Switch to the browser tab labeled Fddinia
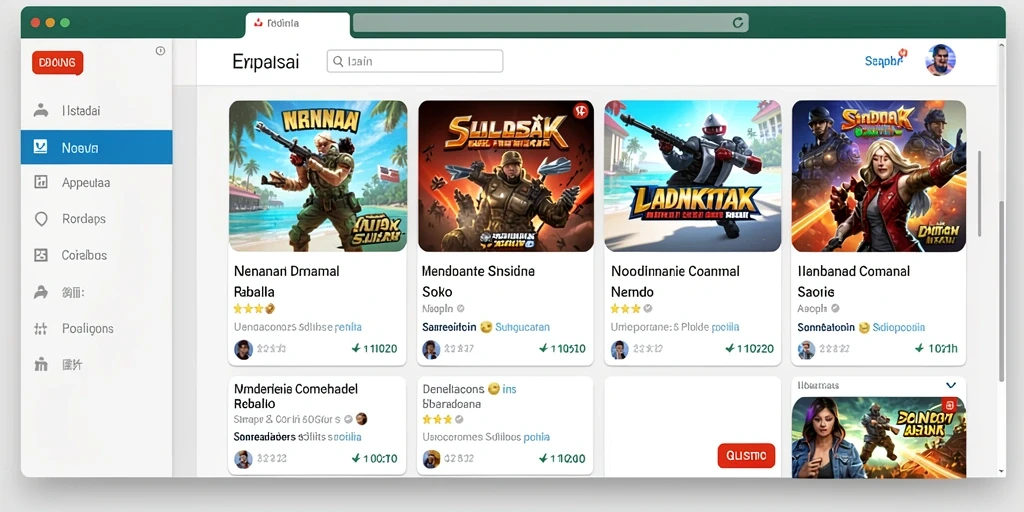The width and height of the screenshot is (1024, 512). [297, 24]
